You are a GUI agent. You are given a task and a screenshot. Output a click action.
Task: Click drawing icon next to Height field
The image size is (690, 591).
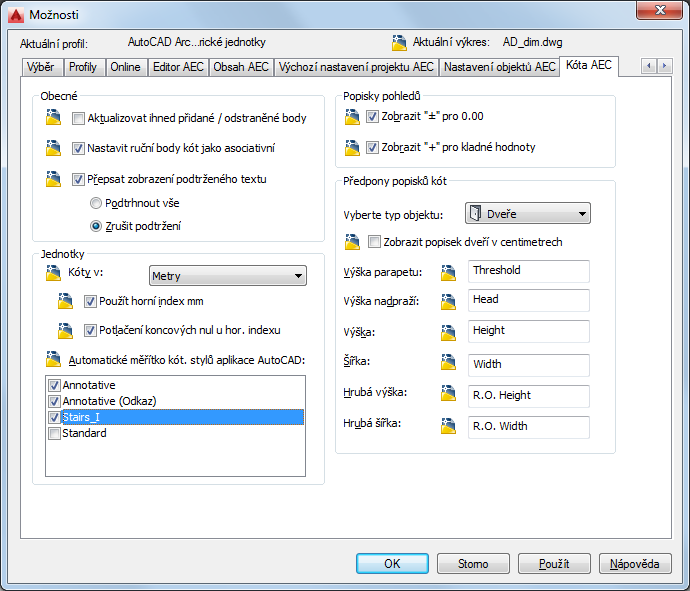(448, 333)
